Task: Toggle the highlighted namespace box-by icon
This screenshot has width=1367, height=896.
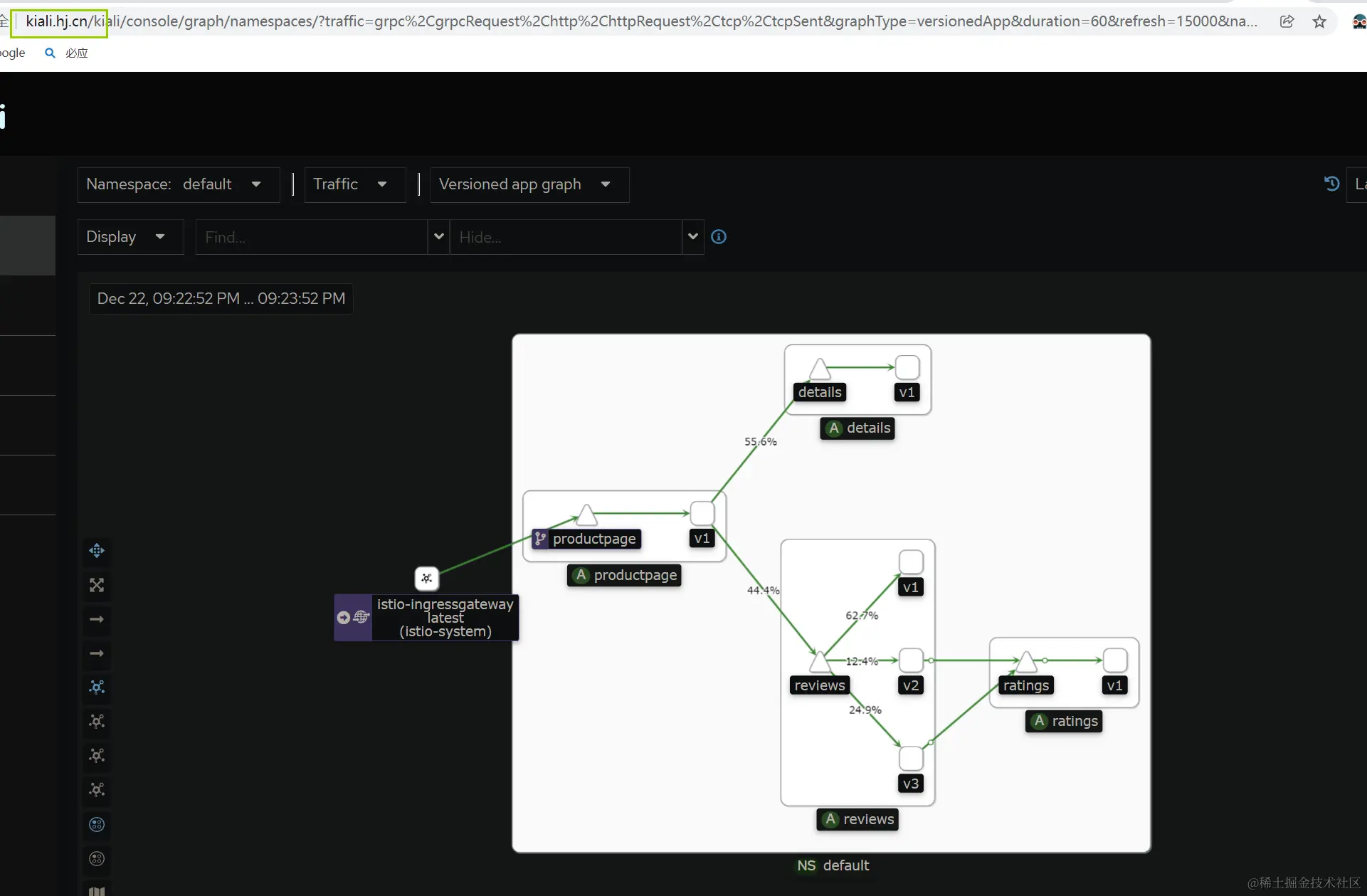Action: click(97, 824)
